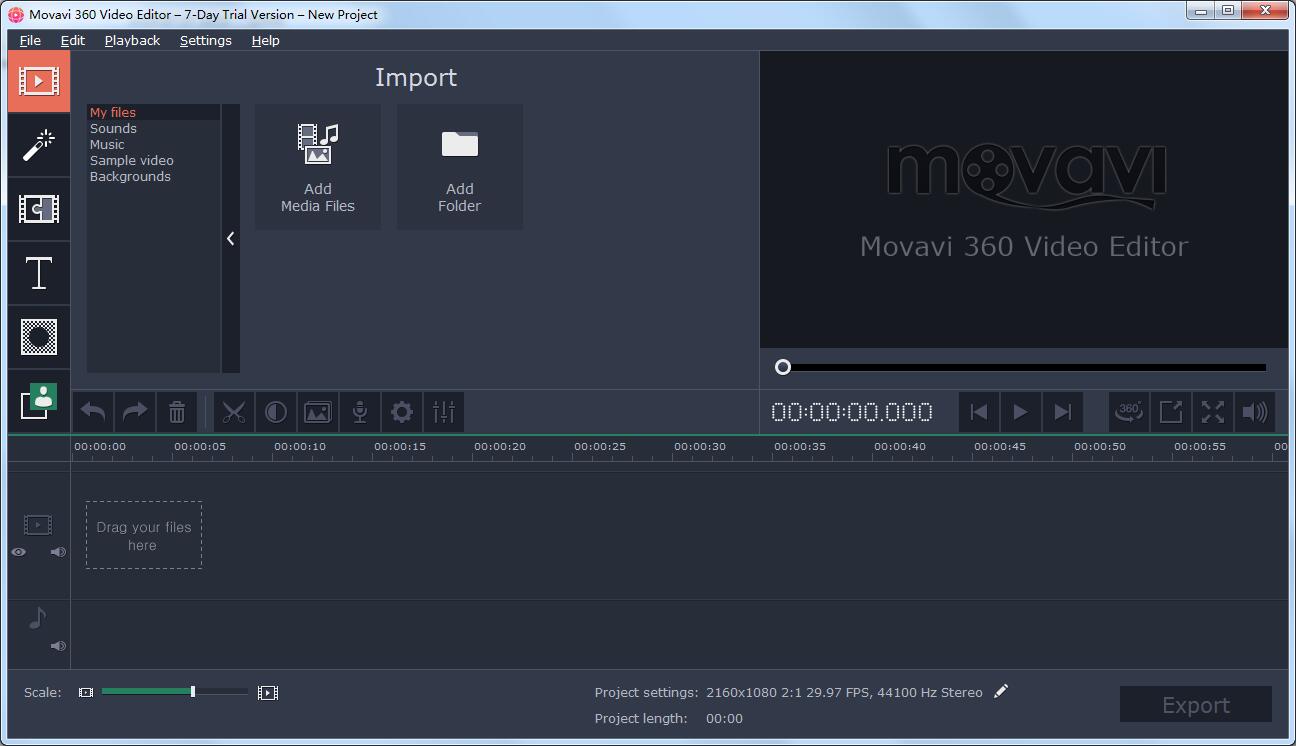
Task: Open the Crop and Rotate tool
Action: (318, 411)
